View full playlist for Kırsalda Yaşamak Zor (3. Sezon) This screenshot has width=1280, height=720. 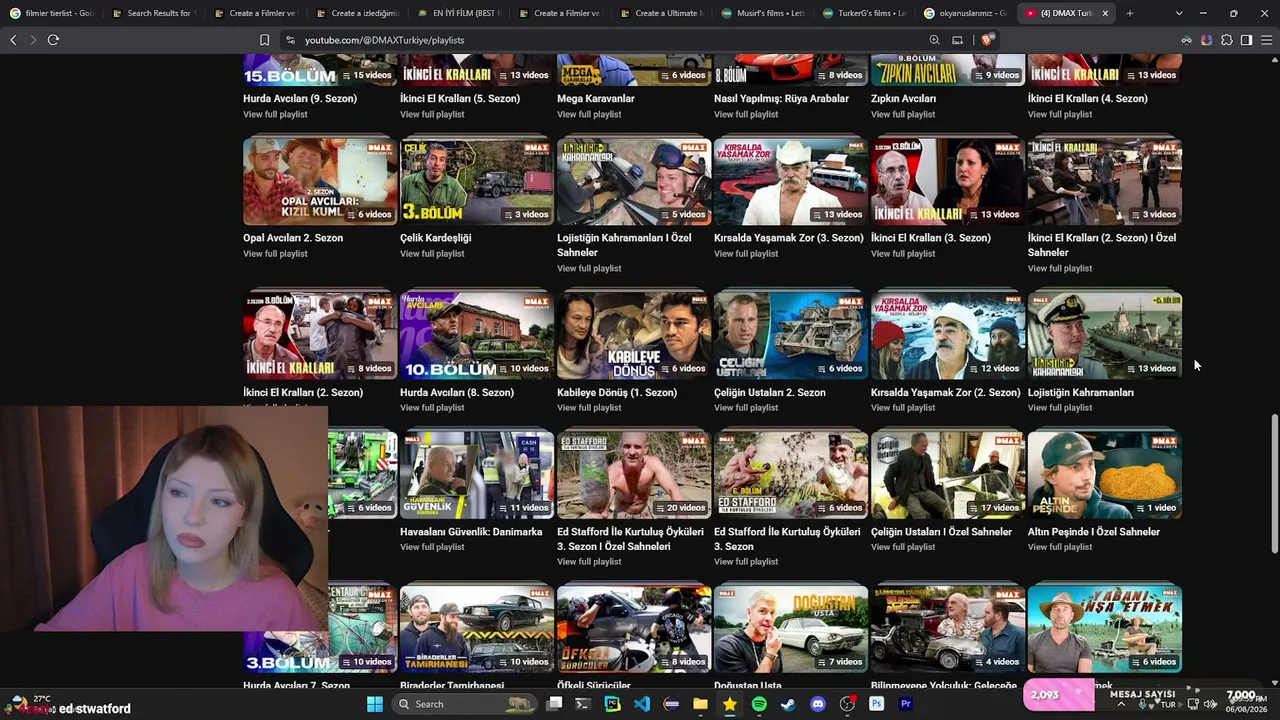(746, 253)
